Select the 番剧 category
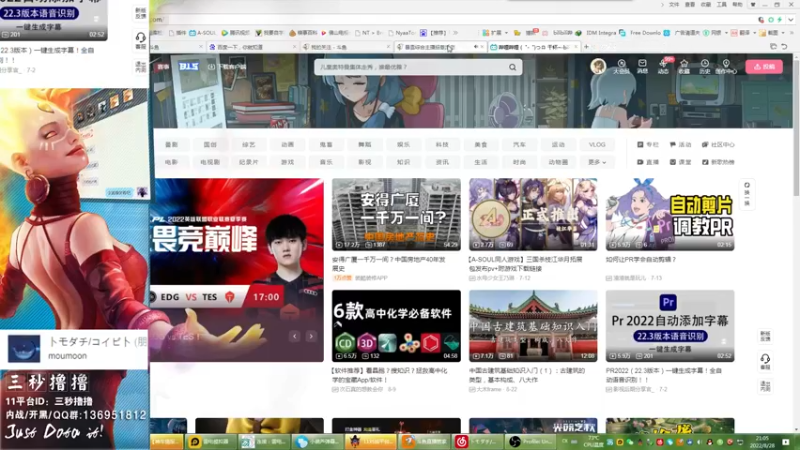The image size is (800, 450). click(x=171, y=145)
